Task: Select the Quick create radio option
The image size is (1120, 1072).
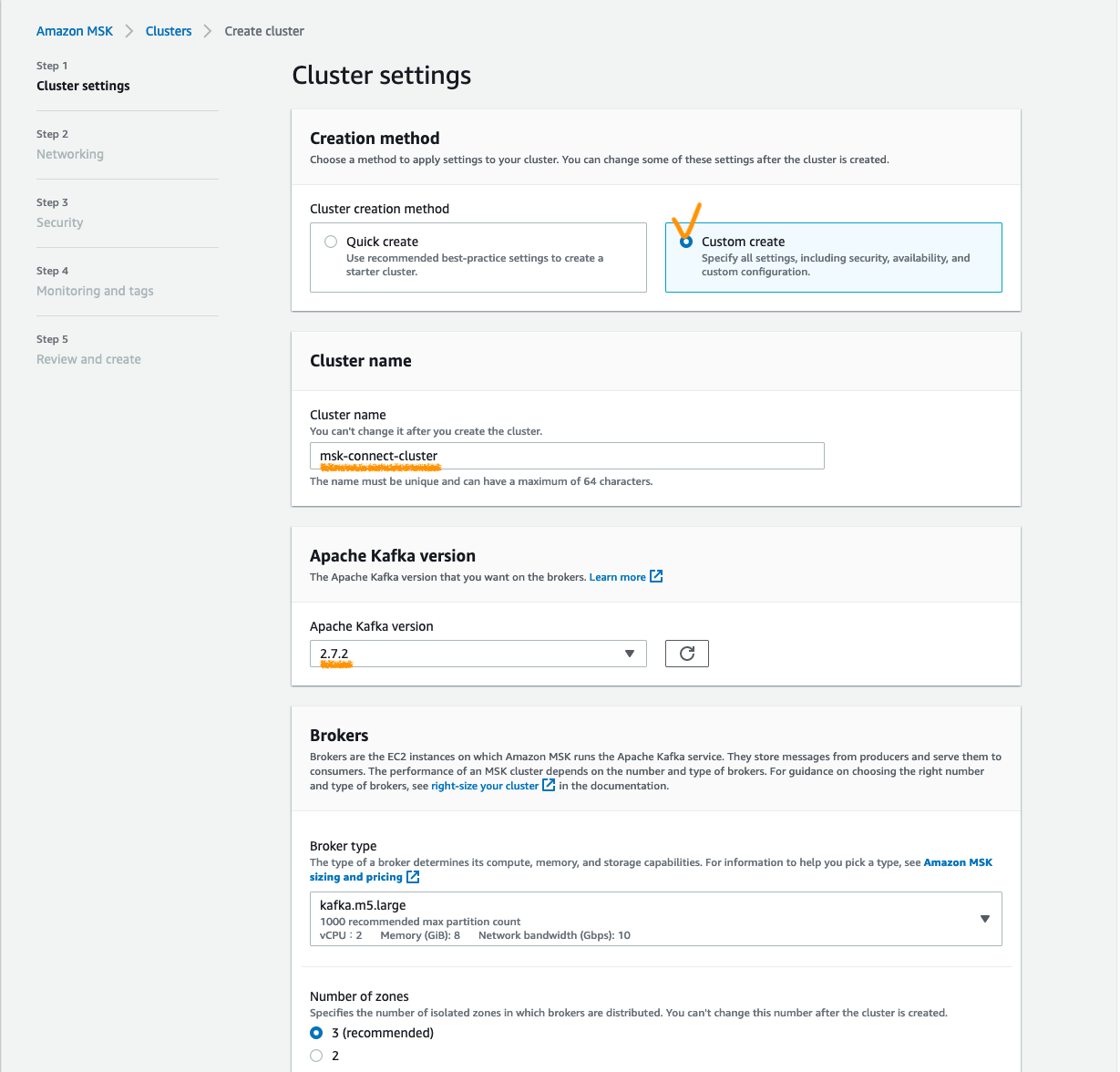Action: click(x=331, y=242)
